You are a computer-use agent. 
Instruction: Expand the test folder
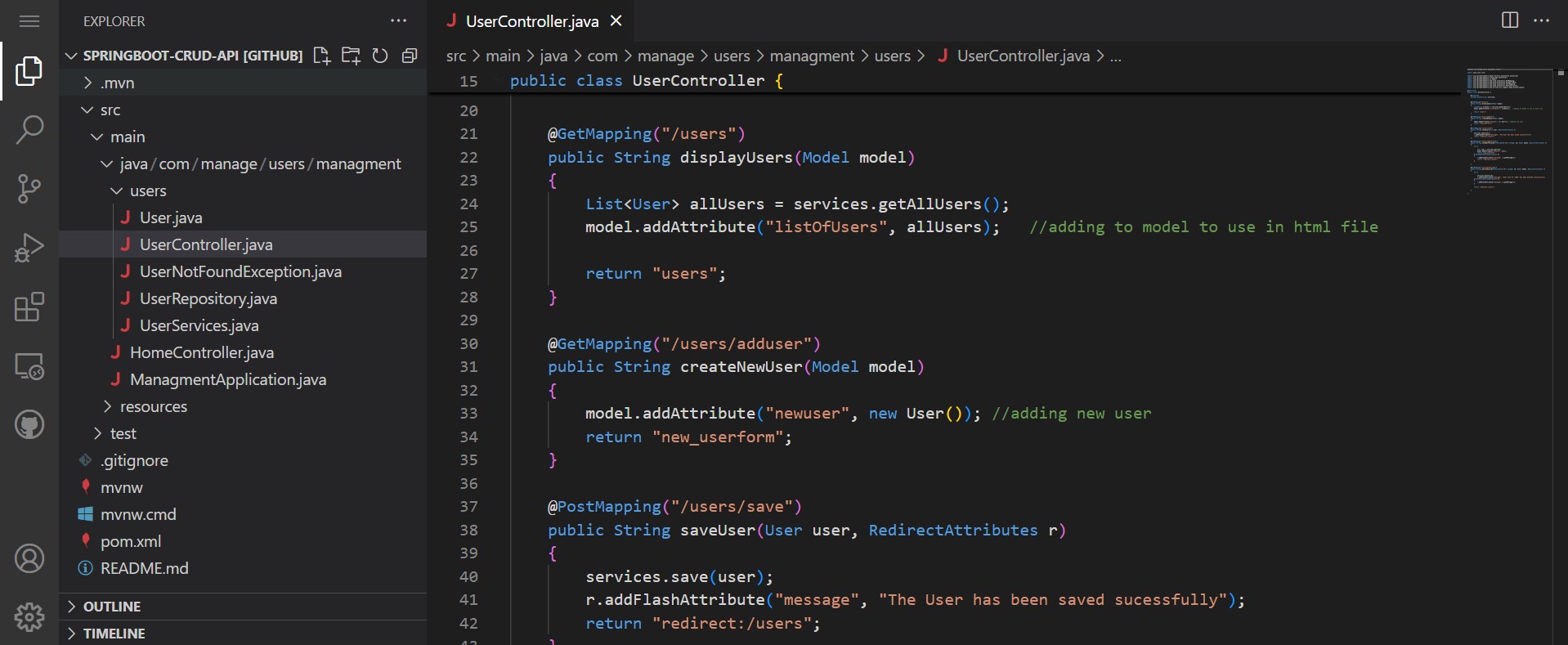(x=243, y=433)
